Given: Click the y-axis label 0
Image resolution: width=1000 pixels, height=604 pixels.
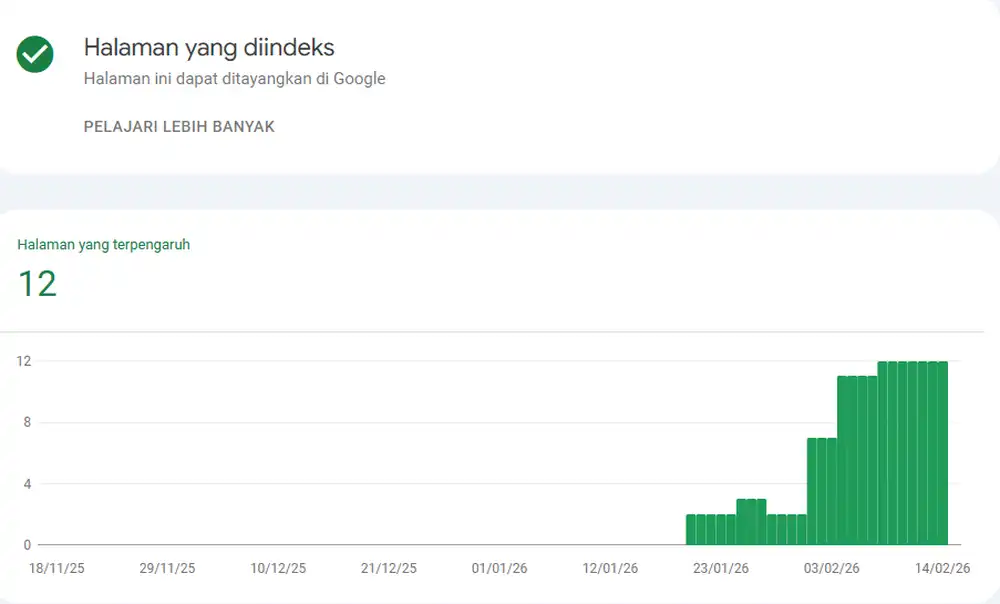Looking at the screenshot, I should pos(27,545).
